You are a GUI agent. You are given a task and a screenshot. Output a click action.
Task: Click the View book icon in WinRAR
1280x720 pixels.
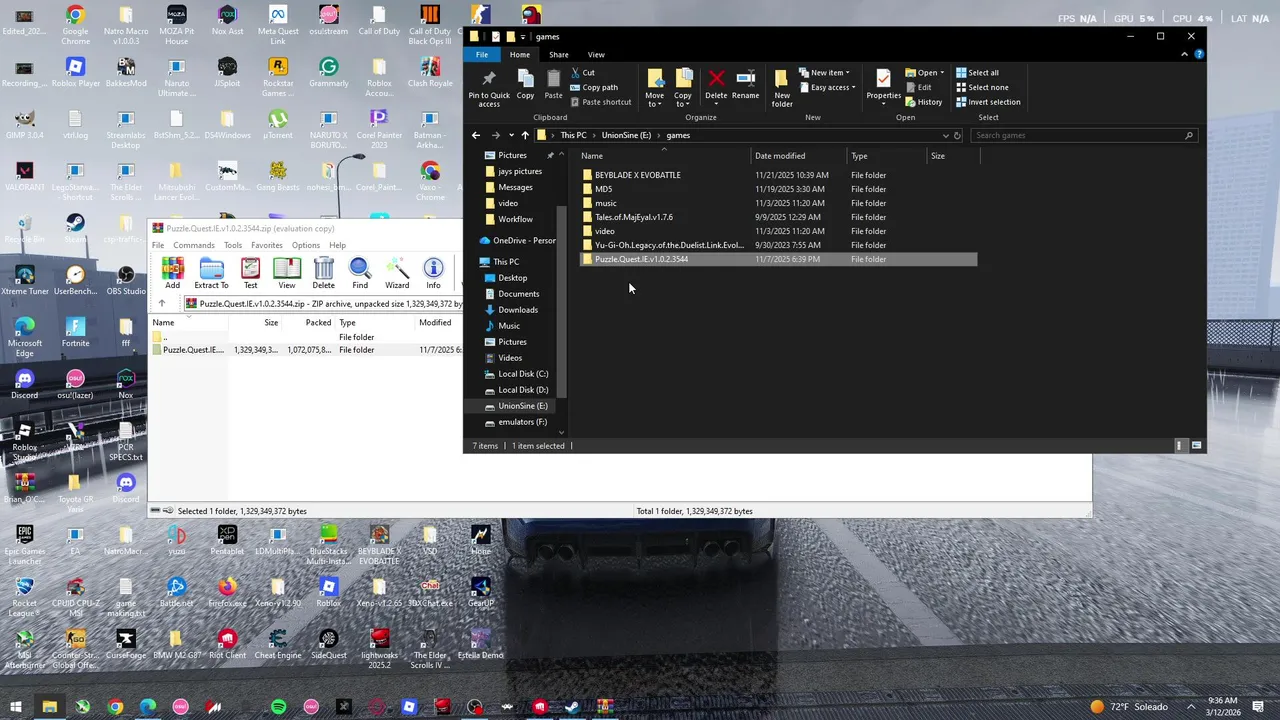pyautogui.click(x=287, y=273)
